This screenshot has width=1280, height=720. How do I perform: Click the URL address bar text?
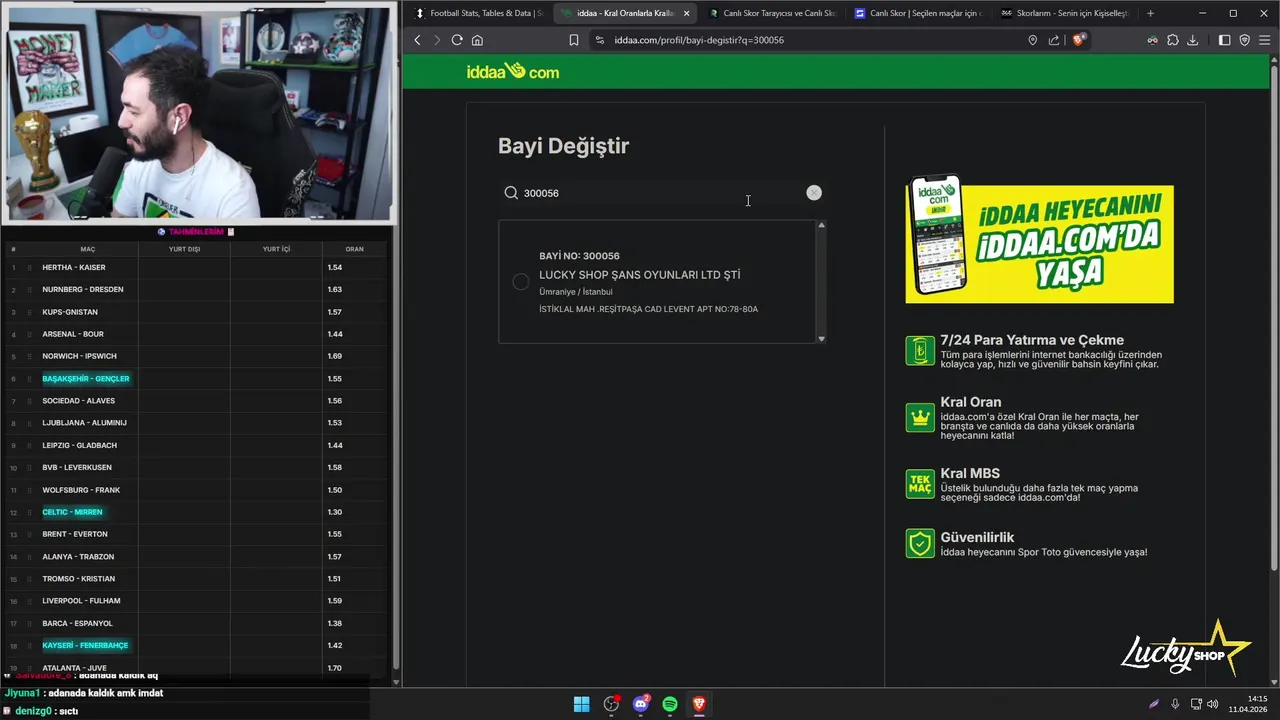pyautogui.click(x=699, y=40)
